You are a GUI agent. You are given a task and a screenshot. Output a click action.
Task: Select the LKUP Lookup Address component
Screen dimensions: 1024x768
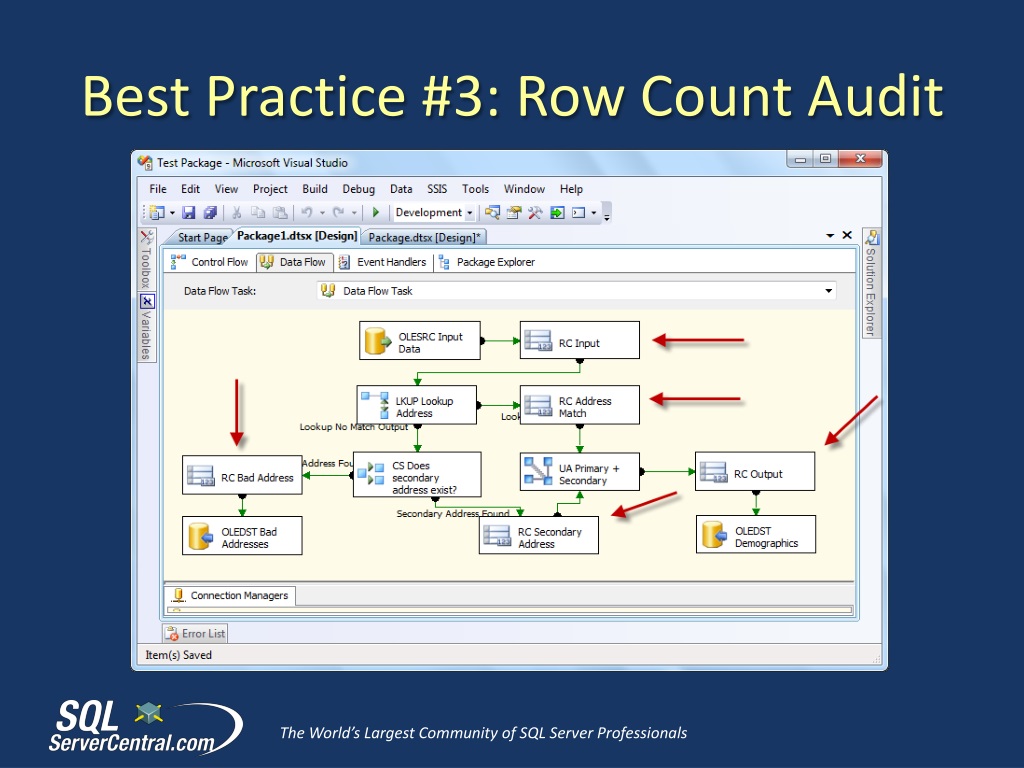pyautogui.click(x=417, y=405)
